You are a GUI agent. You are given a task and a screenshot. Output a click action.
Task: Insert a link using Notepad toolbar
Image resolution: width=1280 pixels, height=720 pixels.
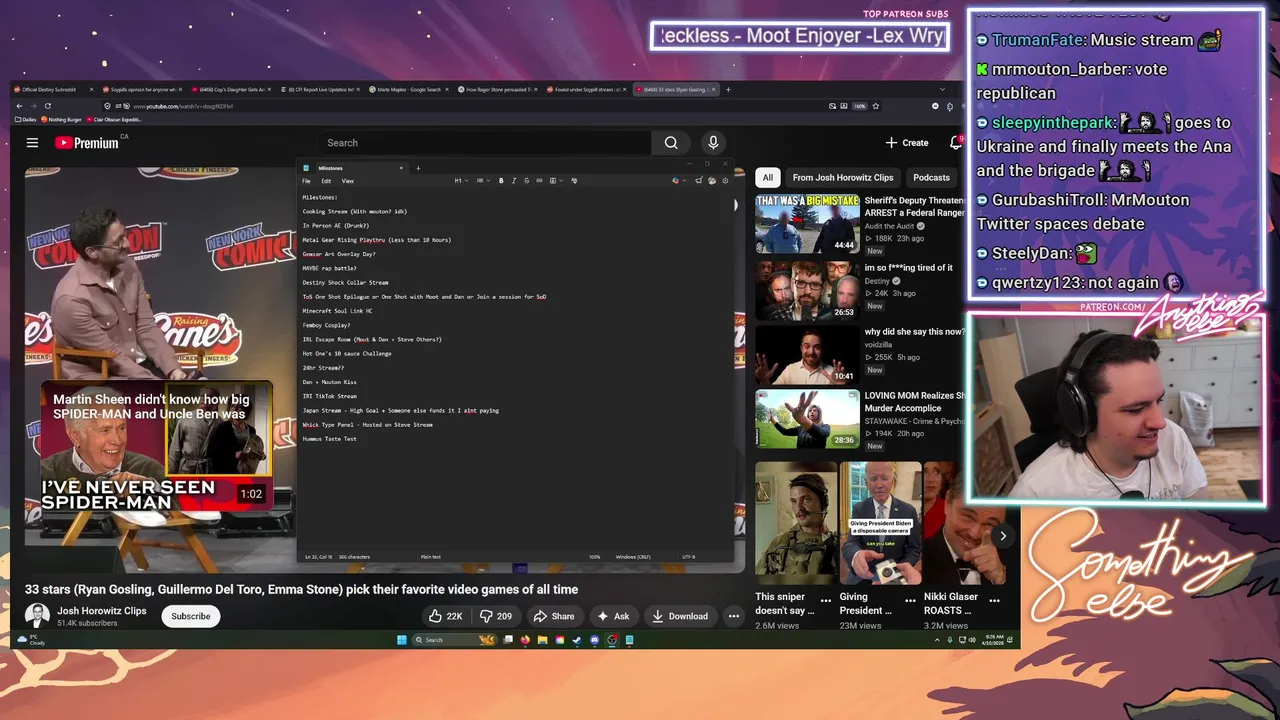tap(539, 181)
